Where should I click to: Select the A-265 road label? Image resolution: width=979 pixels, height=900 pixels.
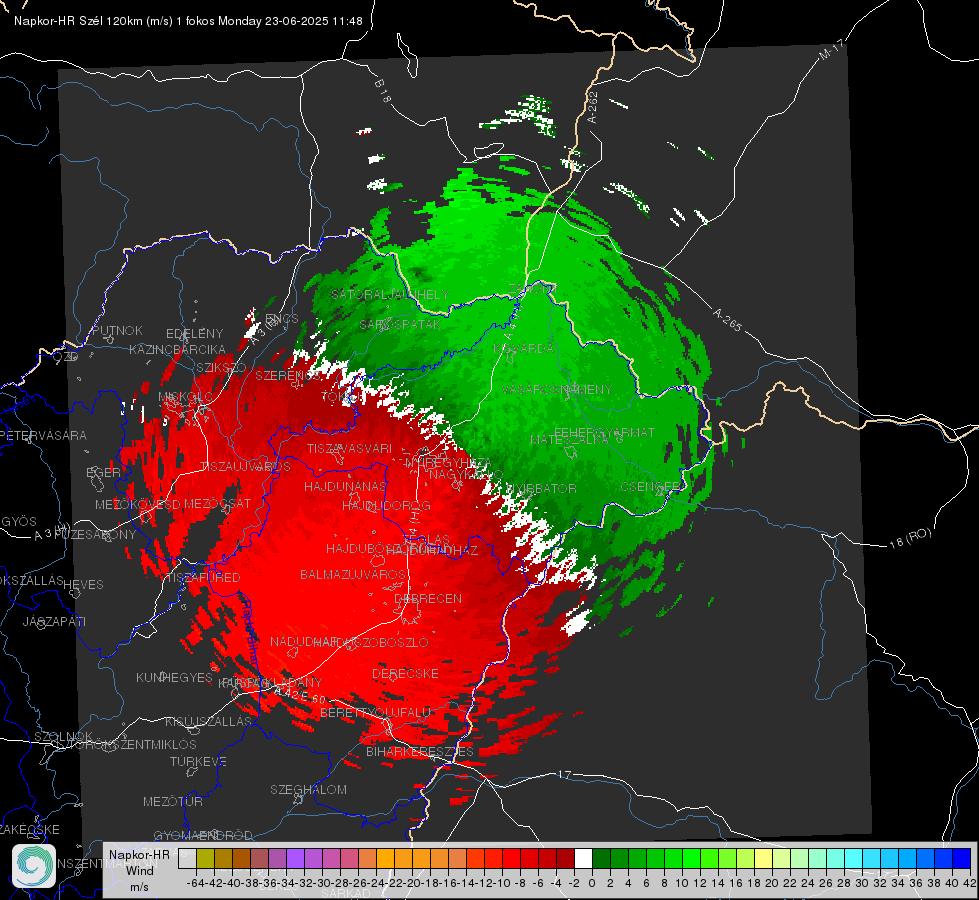click(727, 320)
